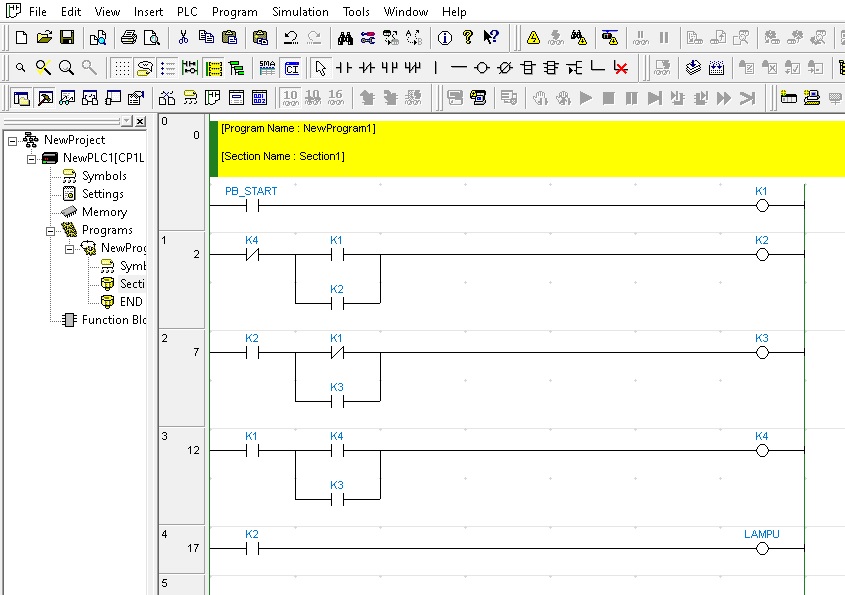Open the PLC menu
Image resolution: width=845 pixels, height=595 pixels.
click(x=187, y=11)
